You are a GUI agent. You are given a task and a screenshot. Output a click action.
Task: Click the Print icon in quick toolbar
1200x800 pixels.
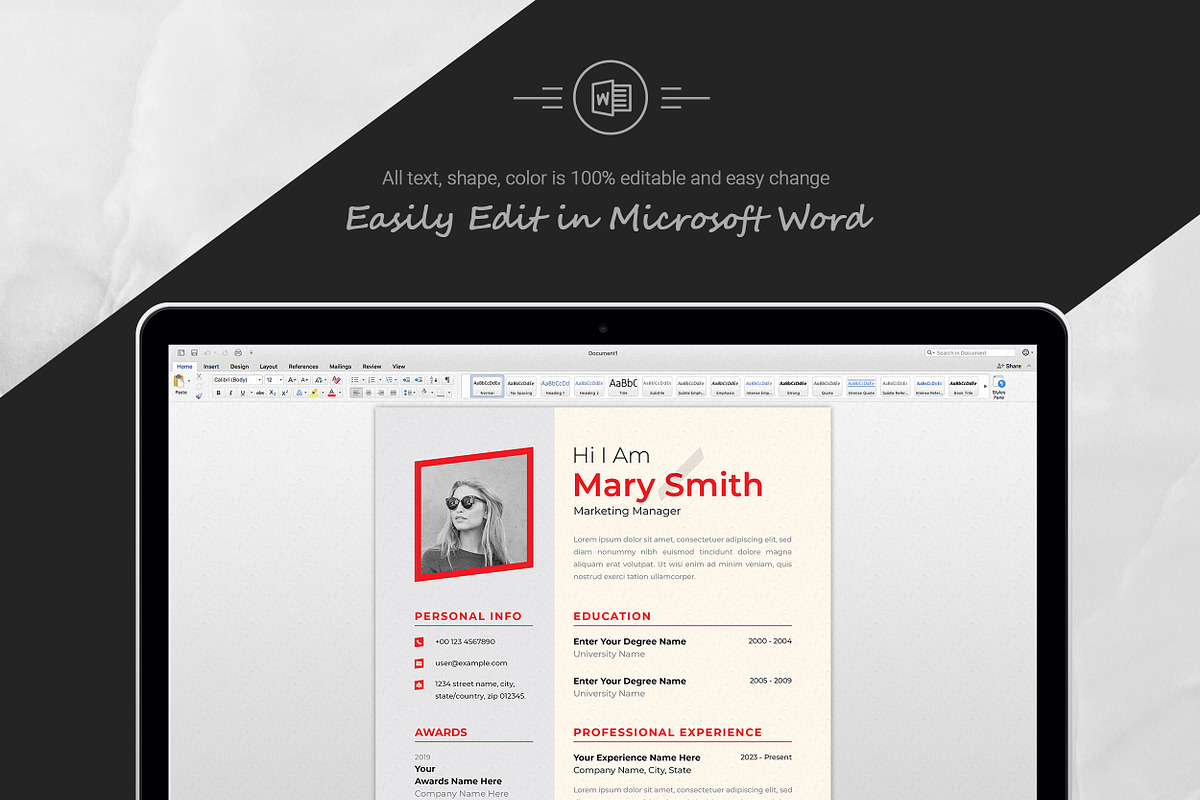tap(238, 352)
